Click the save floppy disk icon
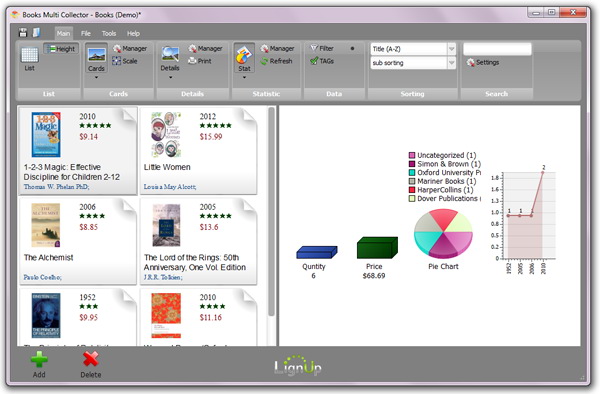The width and height of the screenshot is (600, 394). tap(23, 33)
